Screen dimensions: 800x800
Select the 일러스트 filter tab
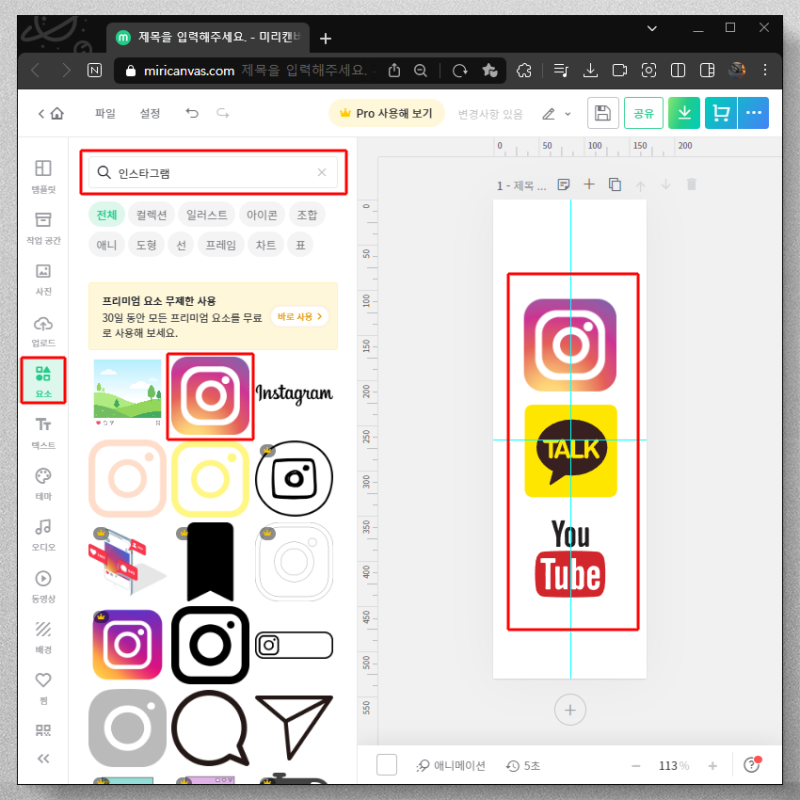point(206,215)
